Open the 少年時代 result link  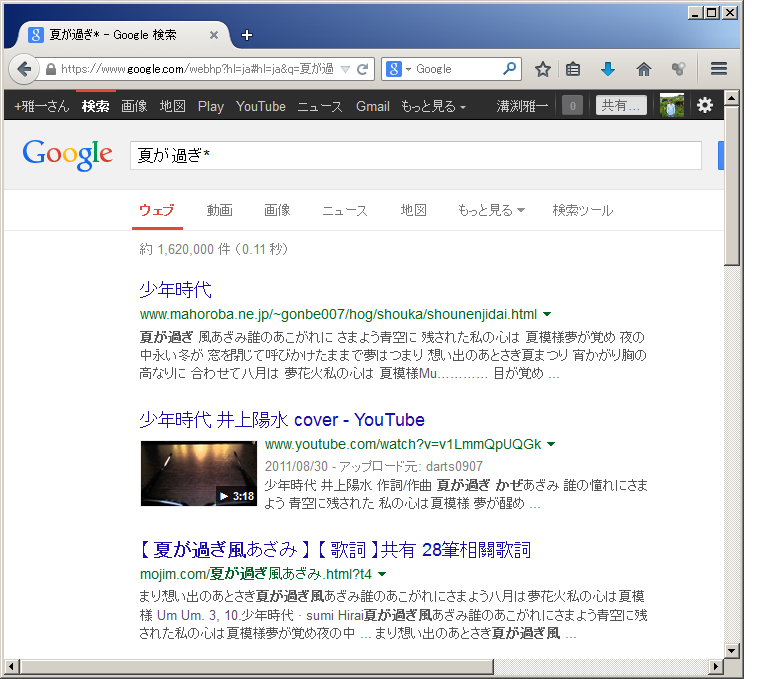coord(175,290)
